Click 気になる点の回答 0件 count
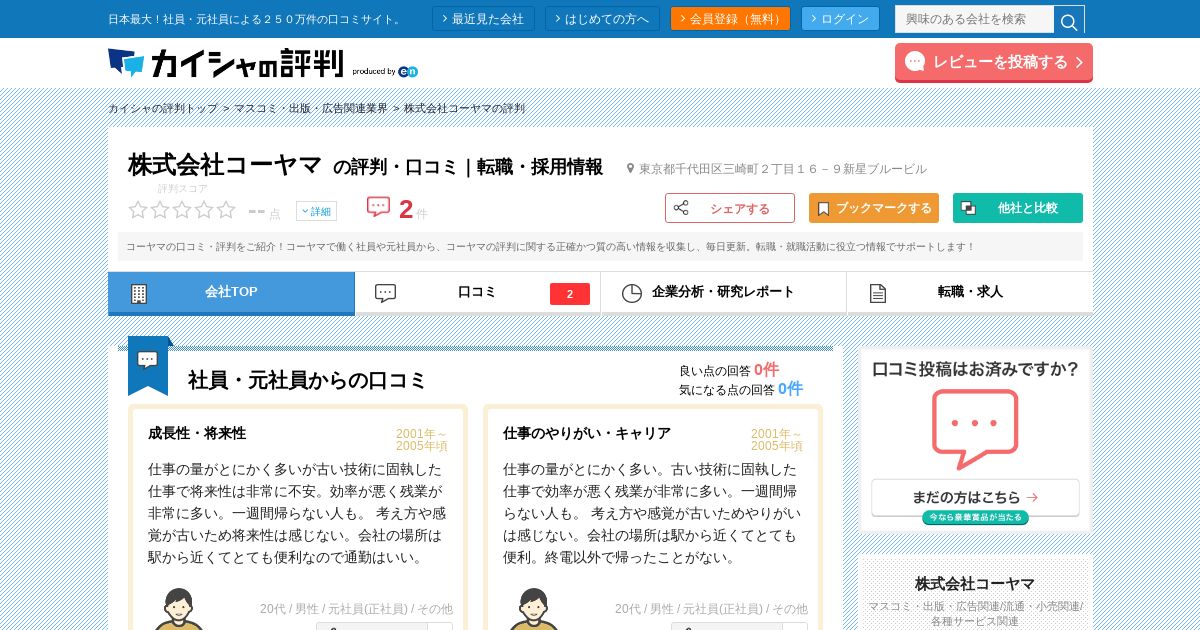Image resolution: width=1200 pixels, height=630 pixels. click(x=741, y=389)
